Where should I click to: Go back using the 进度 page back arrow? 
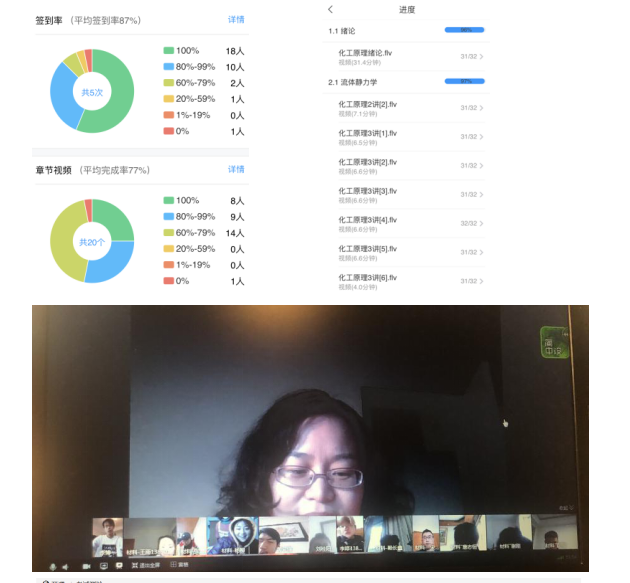coord(331,9)
